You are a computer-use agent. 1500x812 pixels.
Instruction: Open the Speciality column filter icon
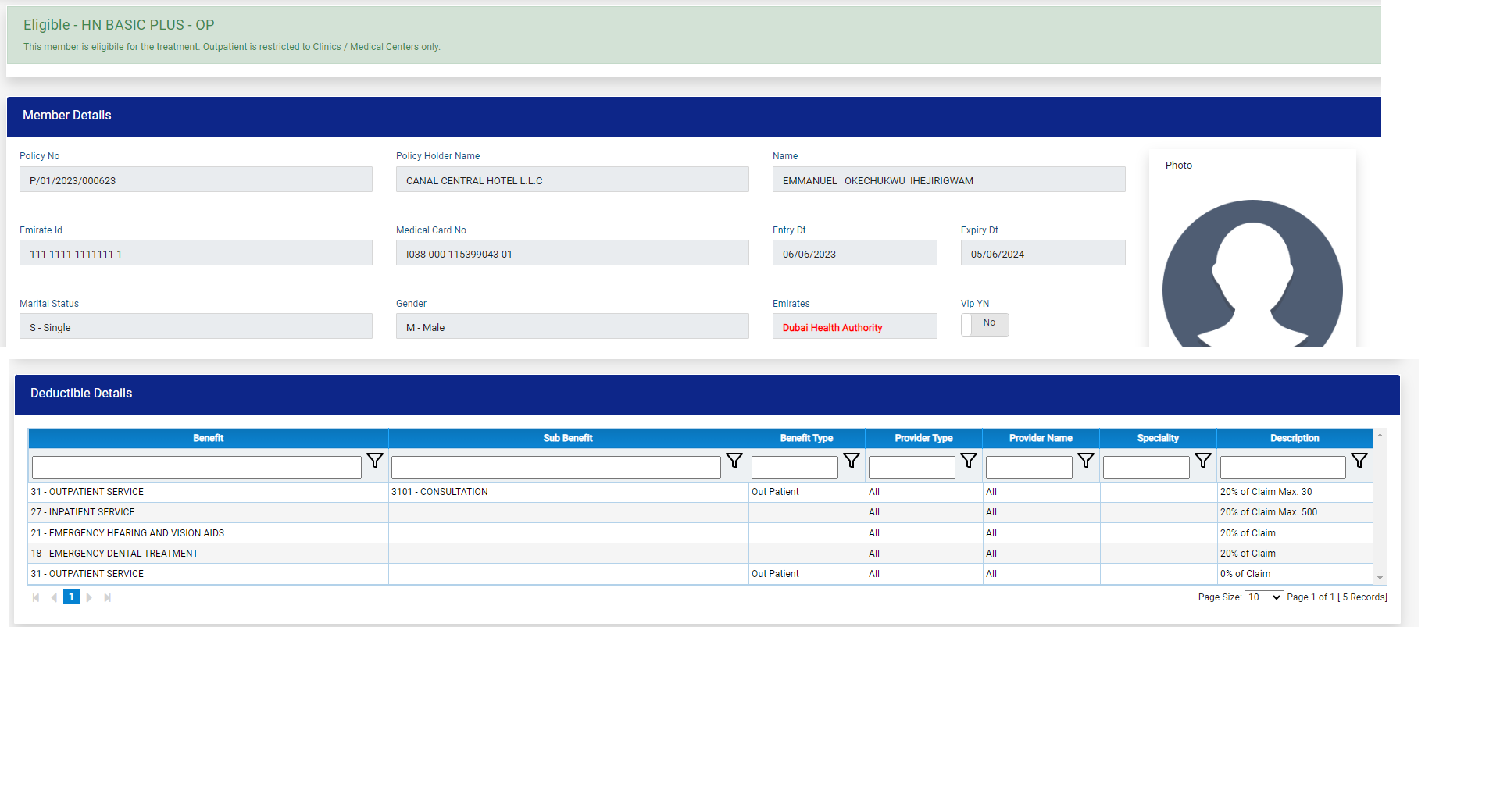[1203, 461]
